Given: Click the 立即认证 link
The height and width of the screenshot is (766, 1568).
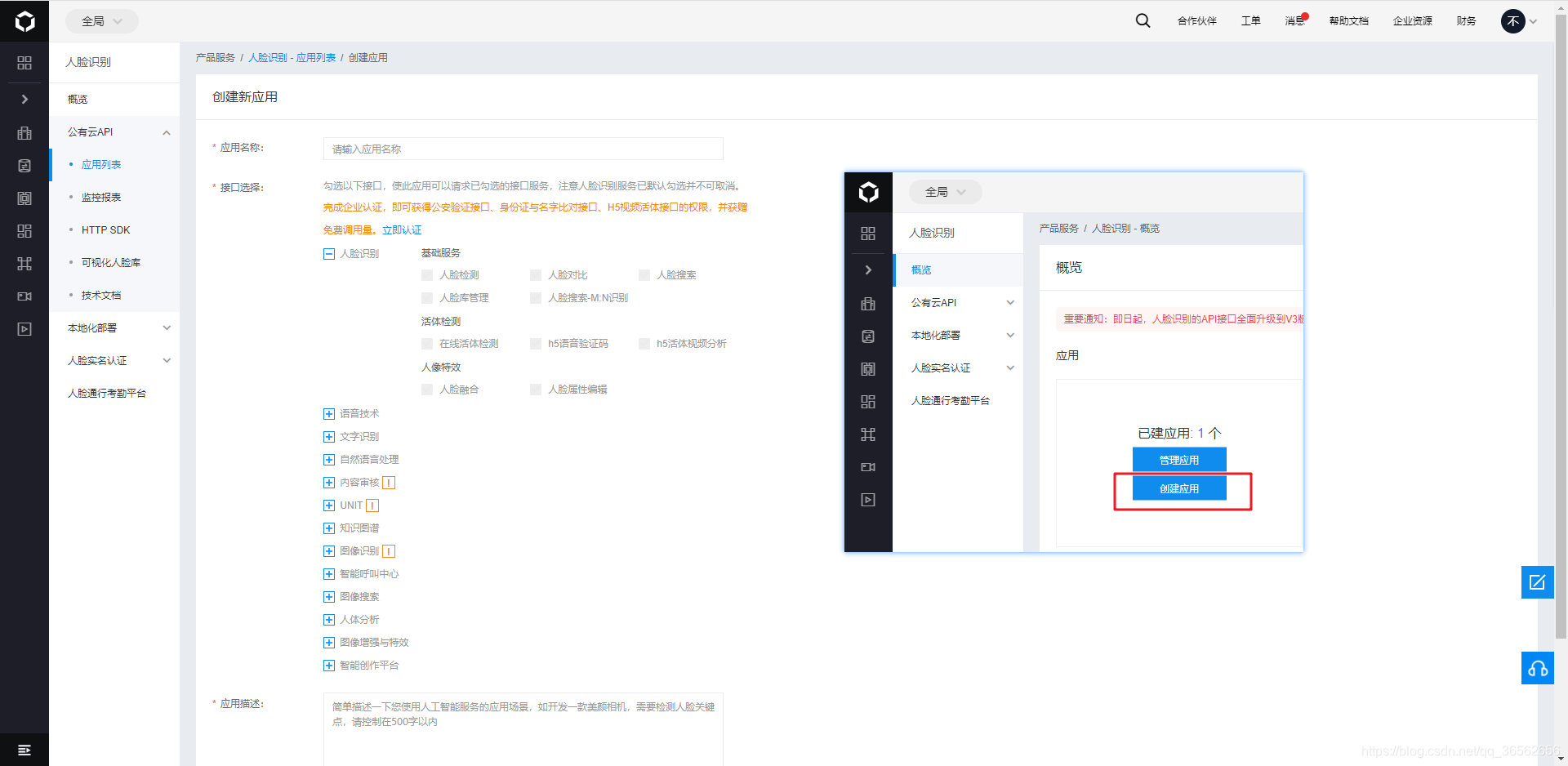Looking at the screenshot, I should click(402, 230).
